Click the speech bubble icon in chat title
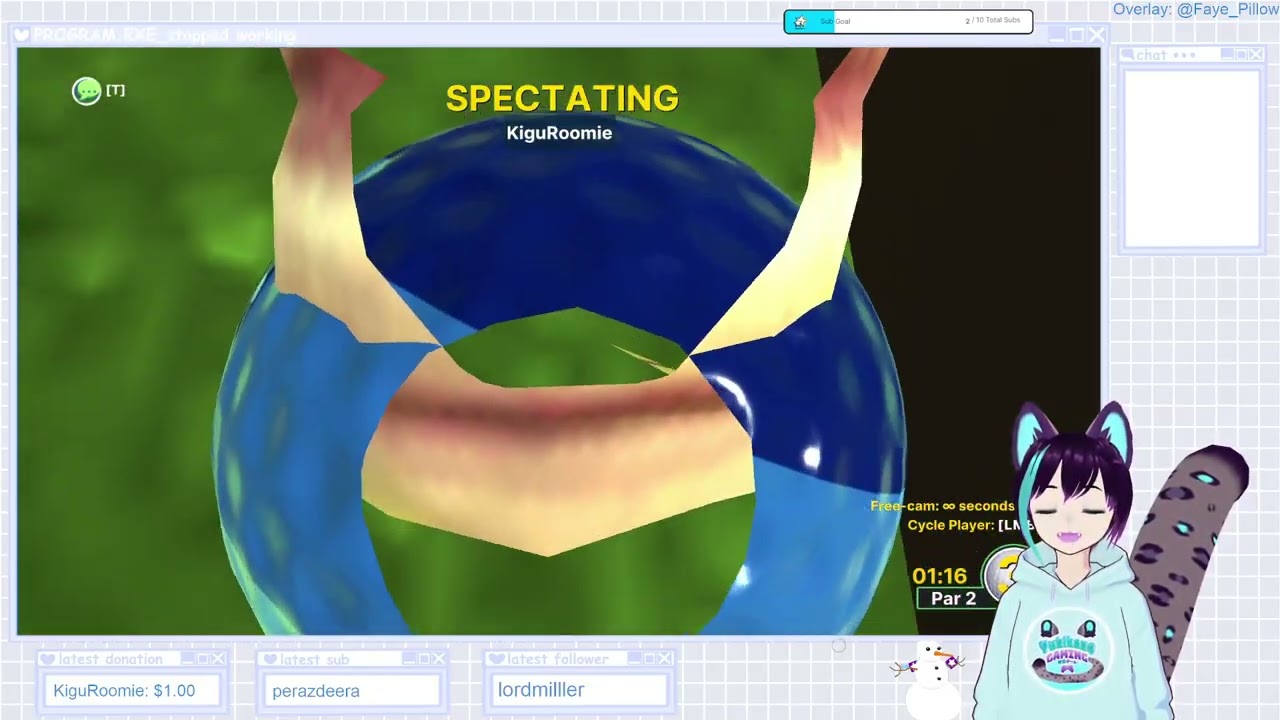 click(x=1127, y=54)
